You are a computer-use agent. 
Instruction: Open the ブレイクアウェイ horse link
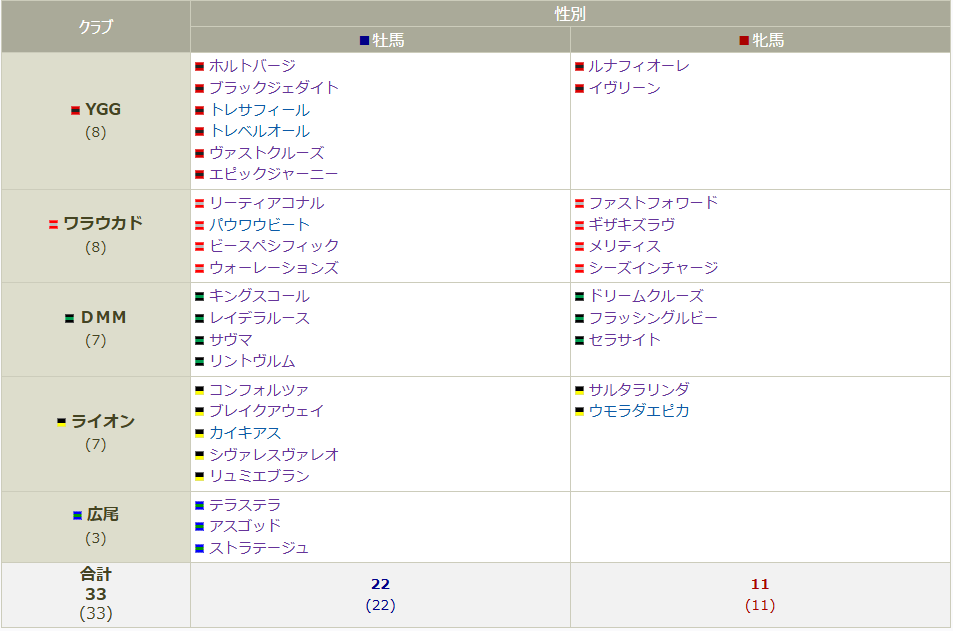pos(267,411)
